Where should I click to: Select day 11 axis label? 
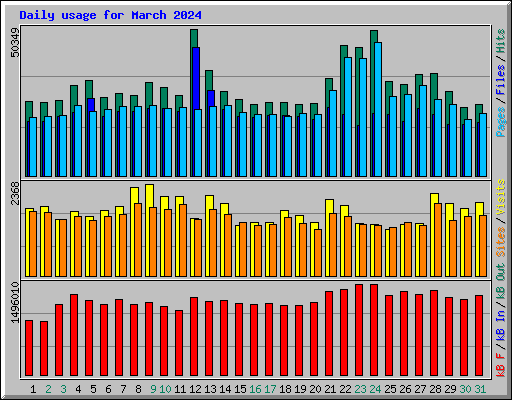[180, 389]
